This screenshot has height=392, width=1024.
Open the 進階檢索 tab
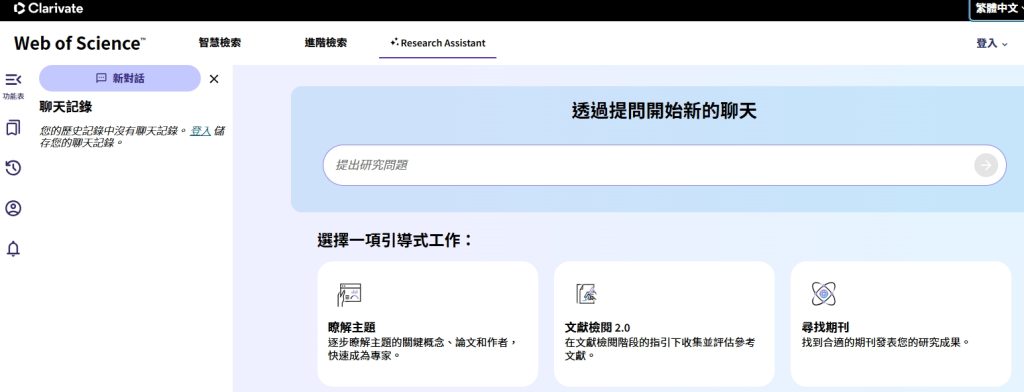[x=325, y=42]
